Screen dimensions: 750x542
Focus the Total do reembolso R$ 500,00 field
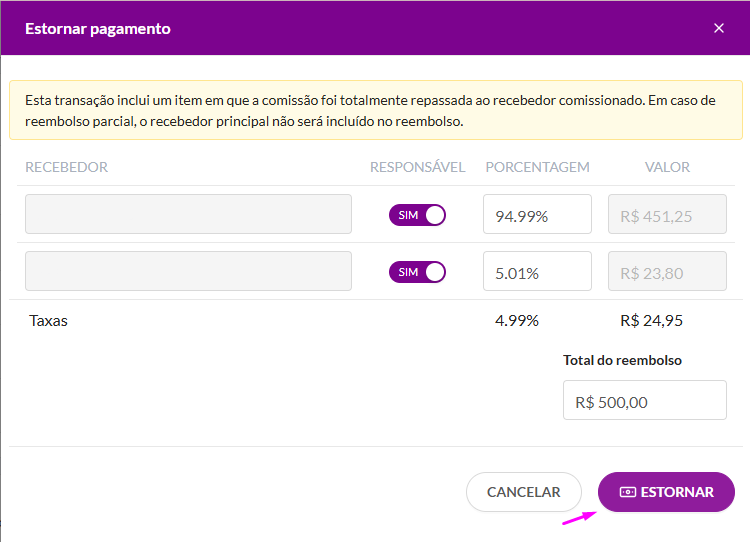(645, 400)
